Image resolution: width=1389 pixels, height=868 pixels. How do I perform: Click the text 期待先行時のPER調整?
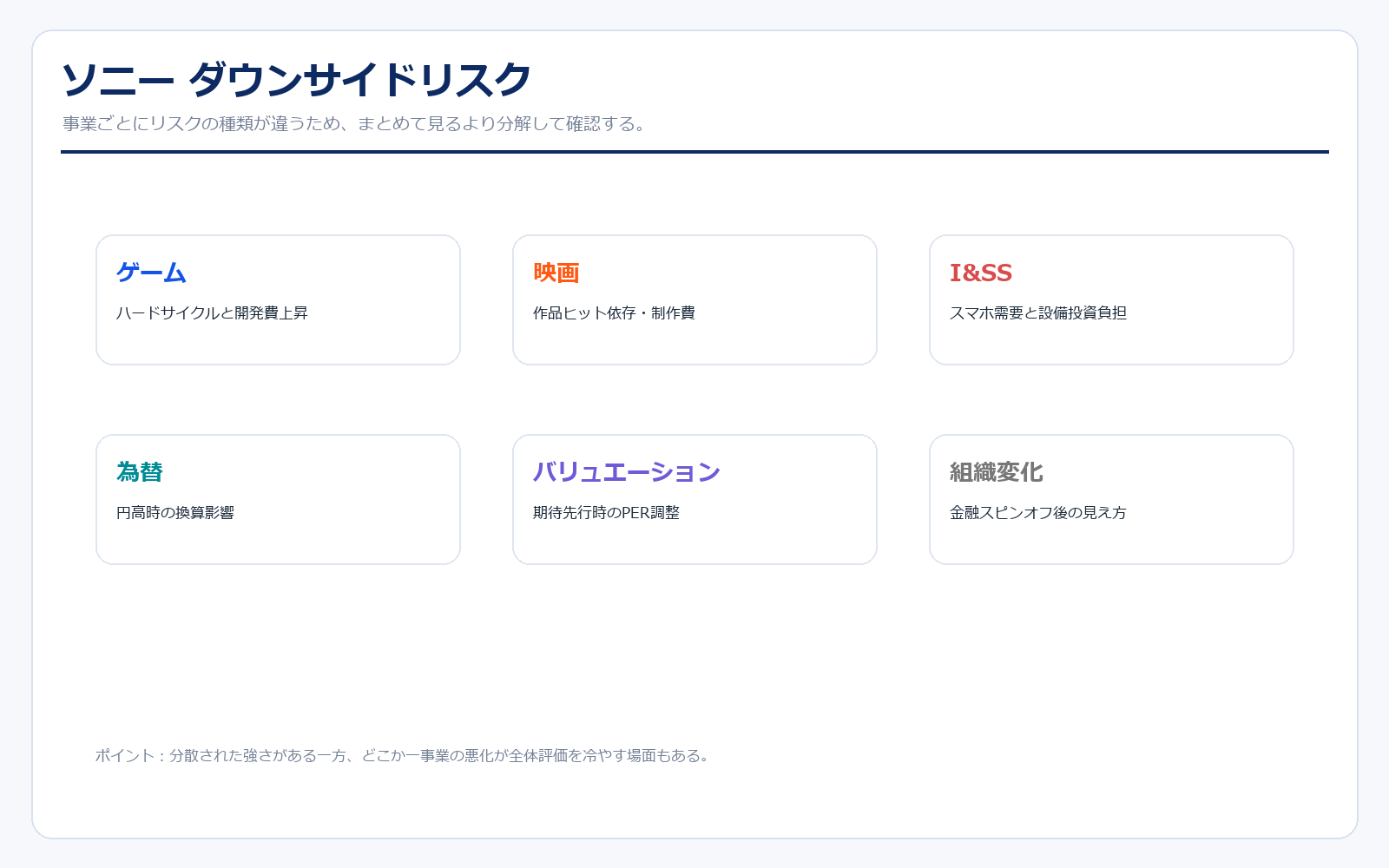click(x=606, y=513)
